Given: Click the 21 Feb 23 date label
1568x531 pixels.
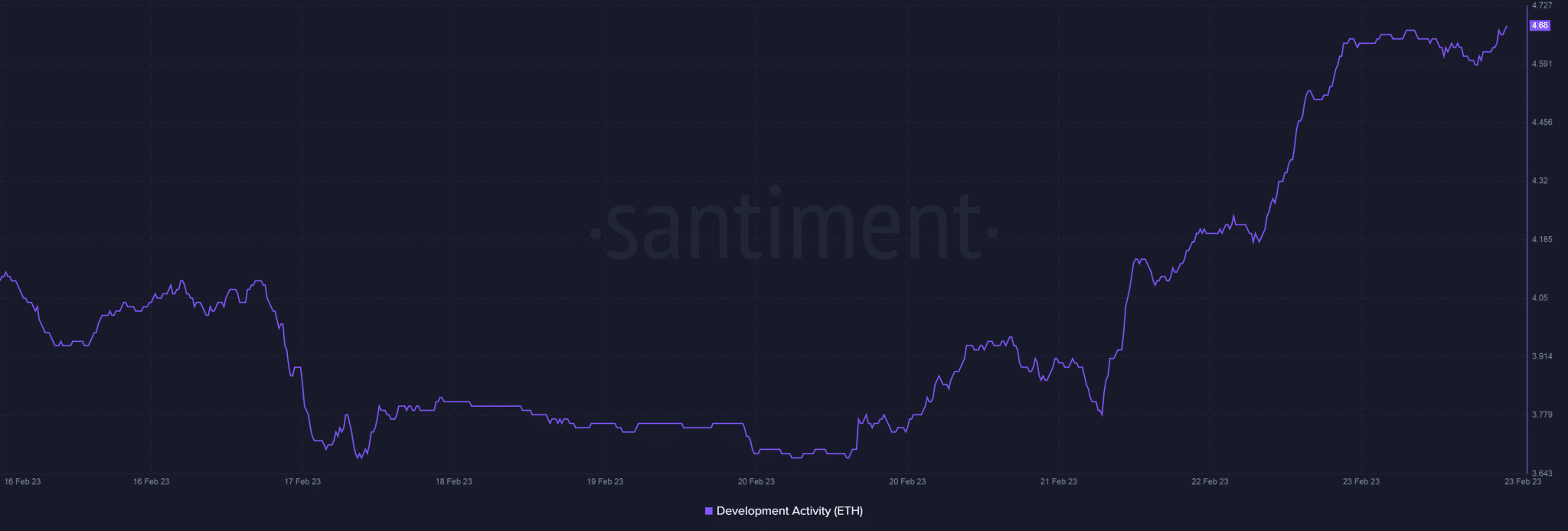Looking at the screenshot, I should (1059, 482).
